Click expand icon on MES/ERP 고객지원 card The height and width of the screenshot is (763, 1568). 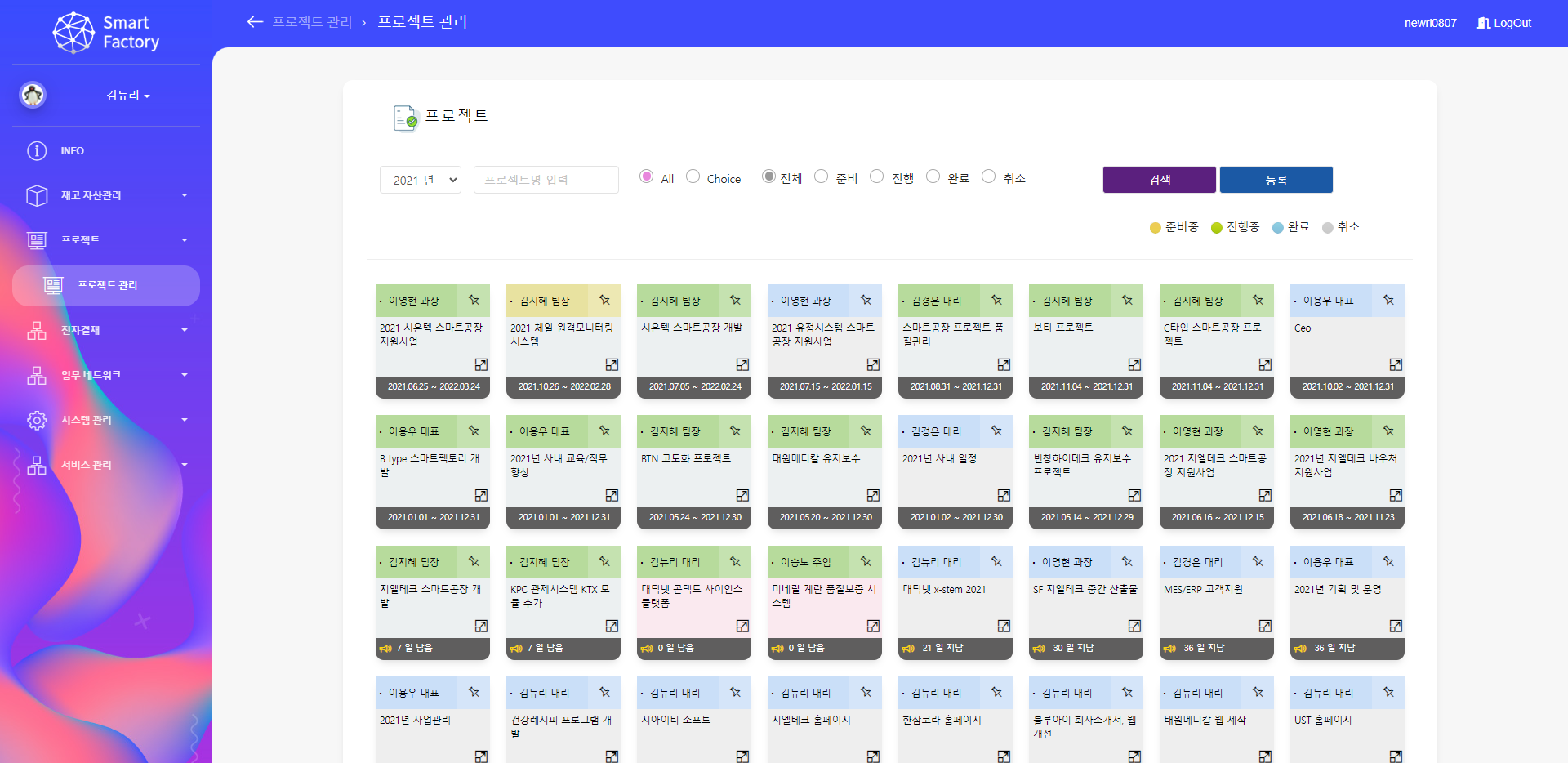1265,626
